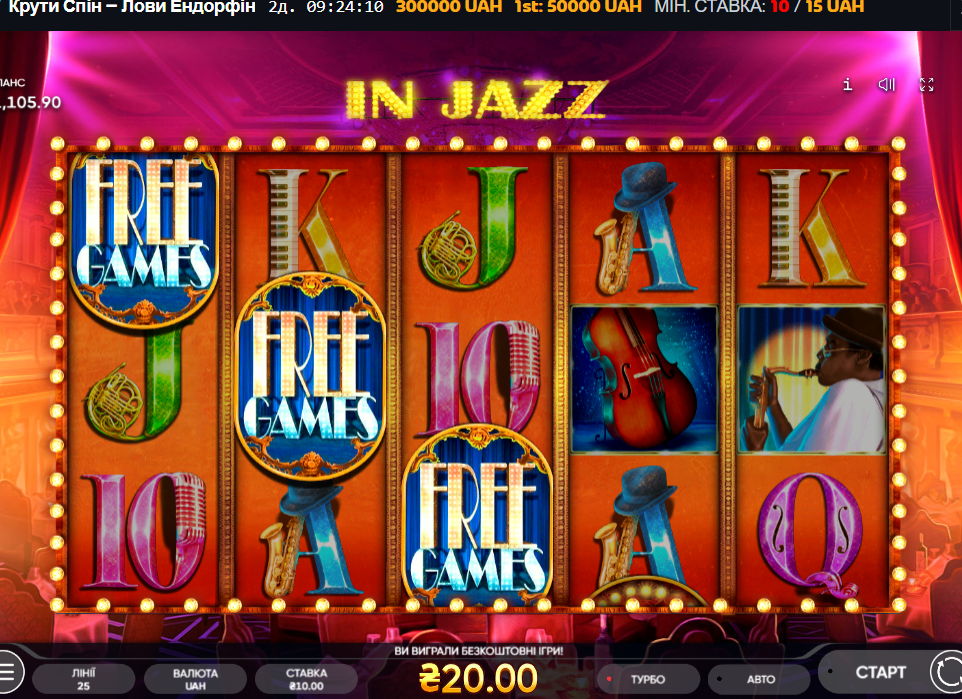Toggle the ТУРБО mode
962x699 pixels.
648,679
